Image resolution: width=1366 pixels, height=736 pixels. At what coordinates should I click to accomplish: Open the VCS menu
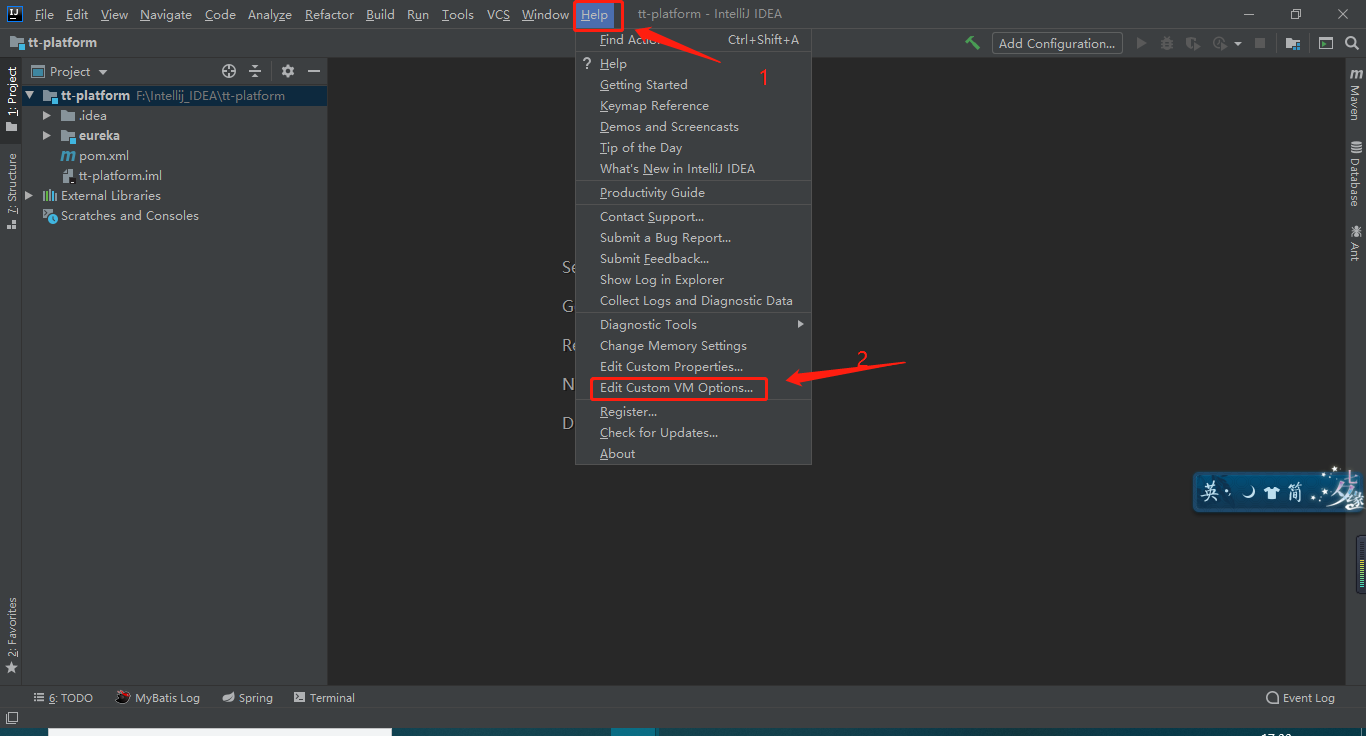[x=498, y=14]
